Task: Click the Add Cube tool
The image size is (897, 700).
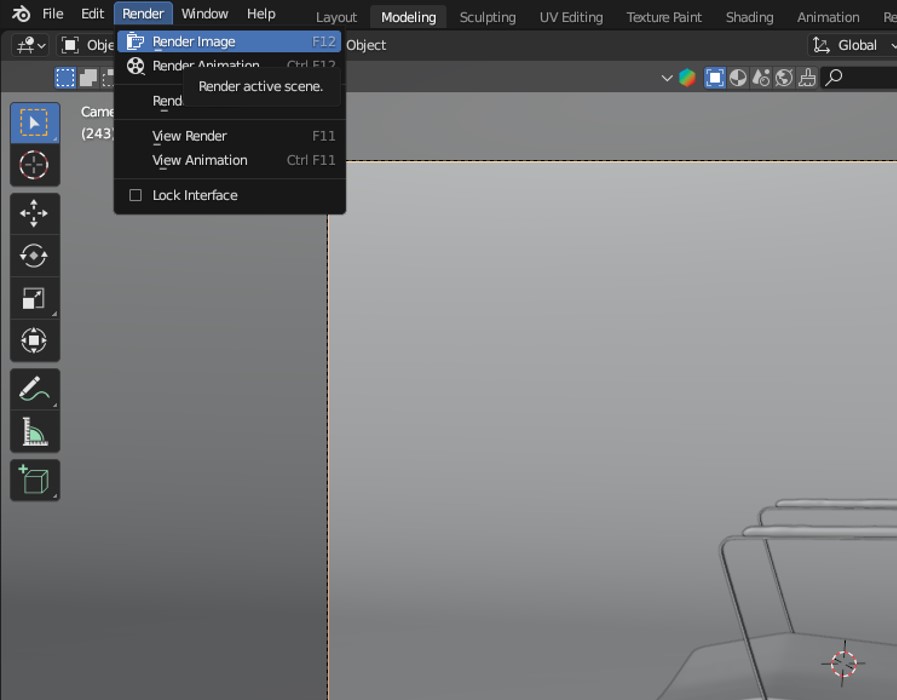Action: (x=34, y=480)
